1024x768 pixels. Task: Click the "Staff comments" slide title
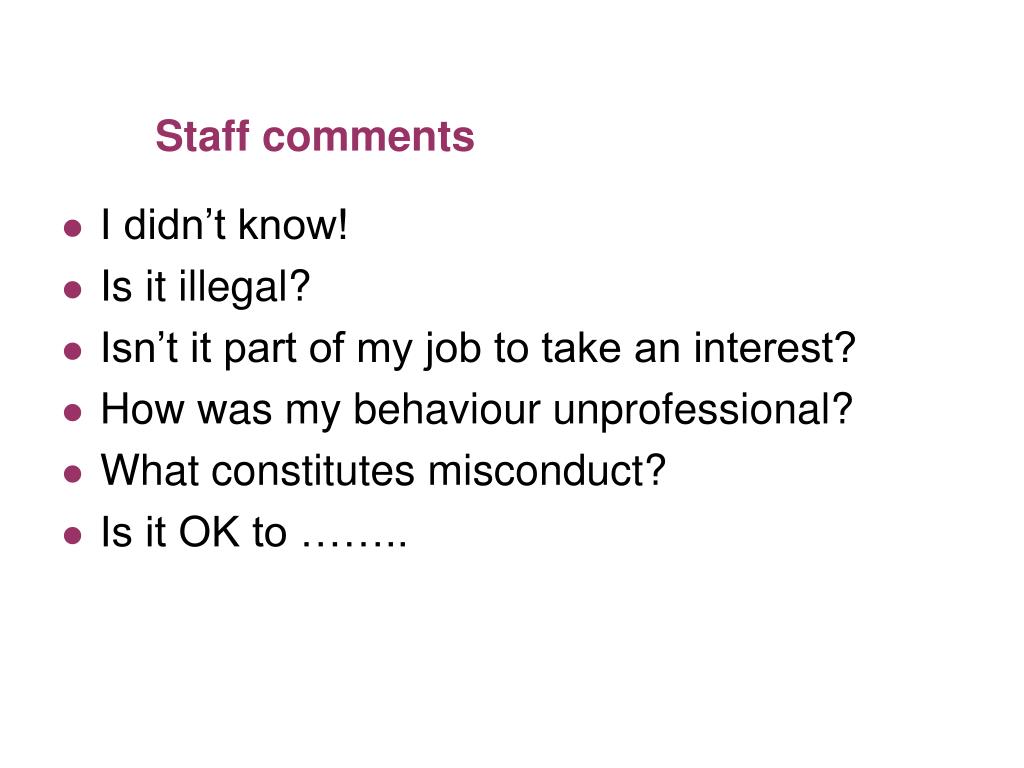315,136
